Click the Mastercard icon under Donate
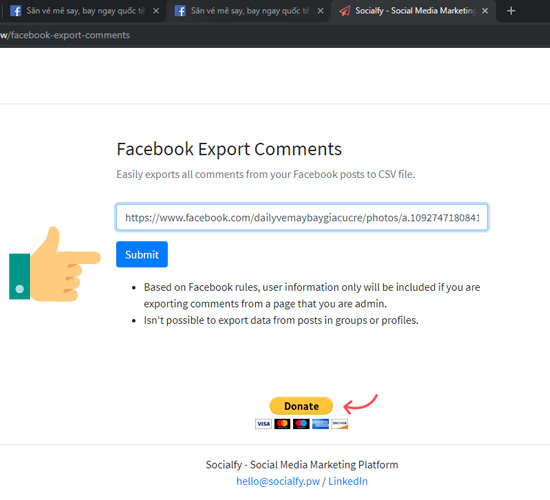This screenshot has height=500, width=550. [x=282, y=424]
